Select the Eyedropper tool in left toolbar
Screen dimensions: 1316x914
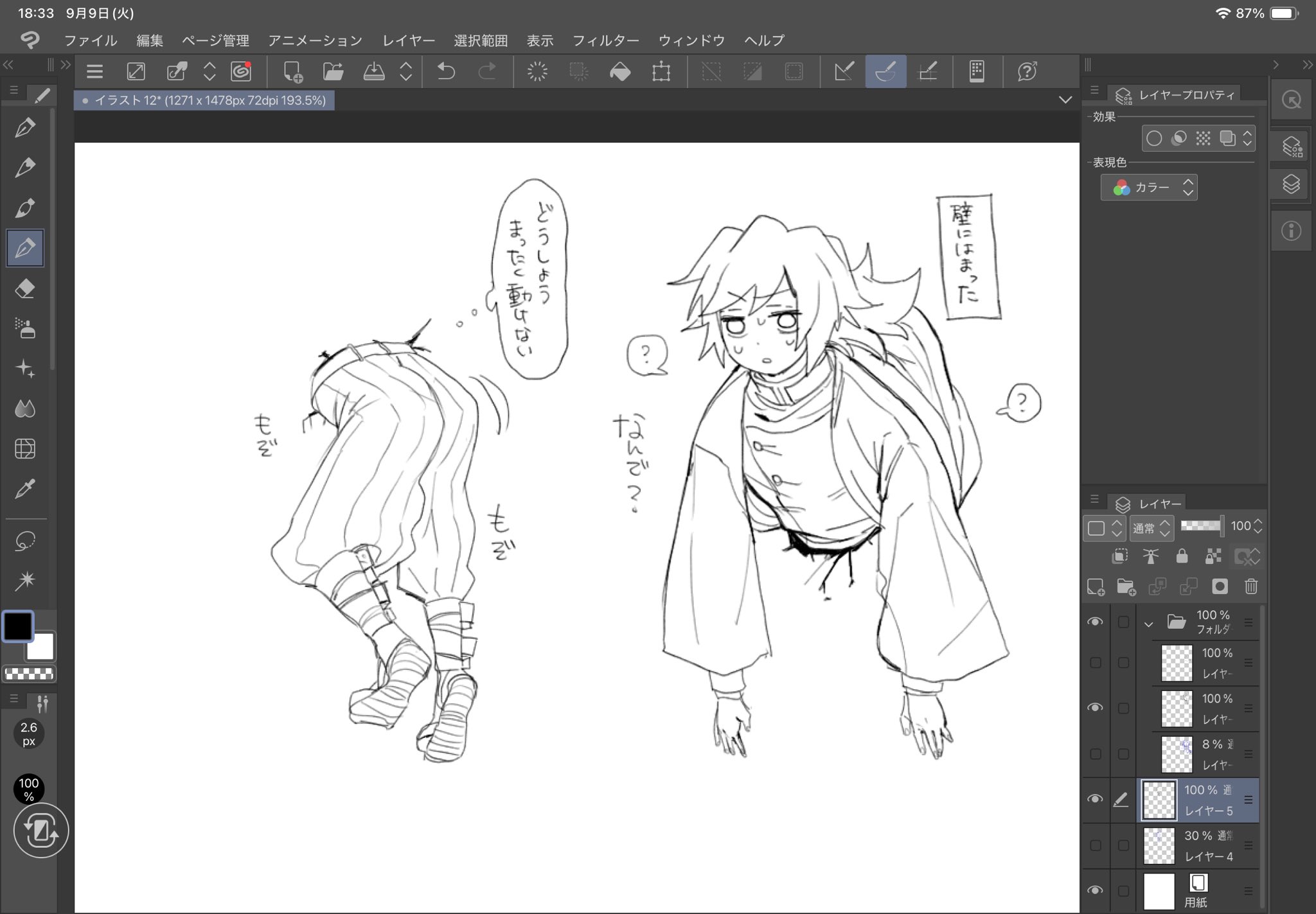click(25, 489)
